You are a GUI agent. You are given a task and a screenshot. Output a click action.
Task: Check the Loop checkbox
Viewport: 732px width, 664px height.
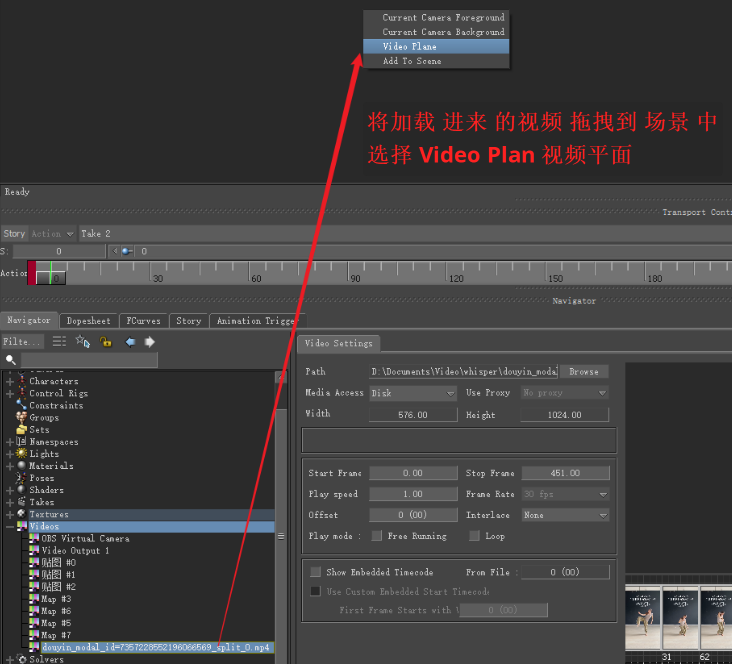tap(475, 536)
